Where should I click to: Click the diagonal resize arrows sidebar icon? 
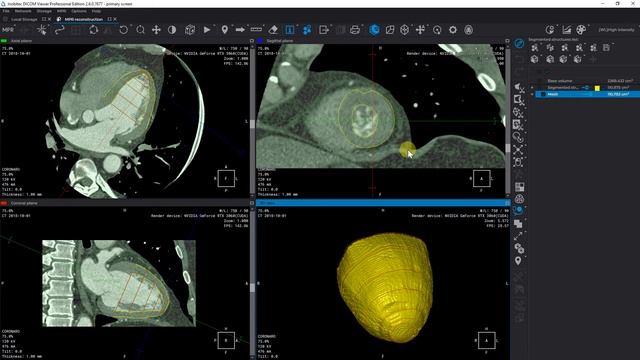click(x=518, y=236)
